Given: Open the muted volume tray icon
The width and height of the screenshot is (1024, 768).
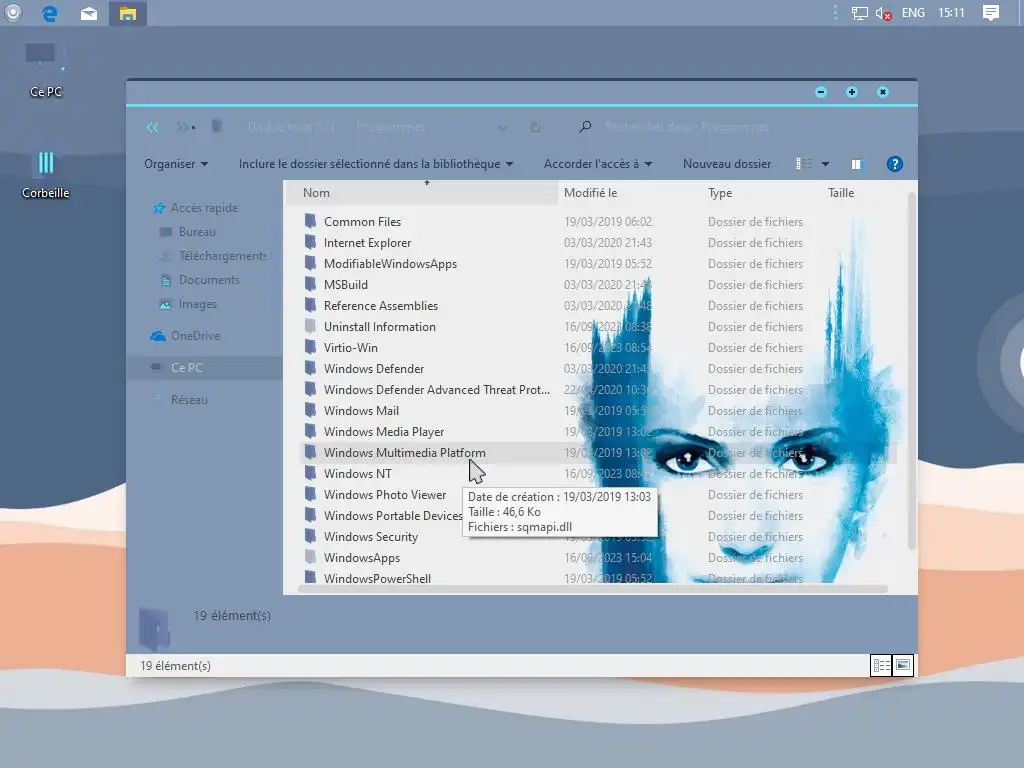Looking at the screenshot, I should [883, 13].
